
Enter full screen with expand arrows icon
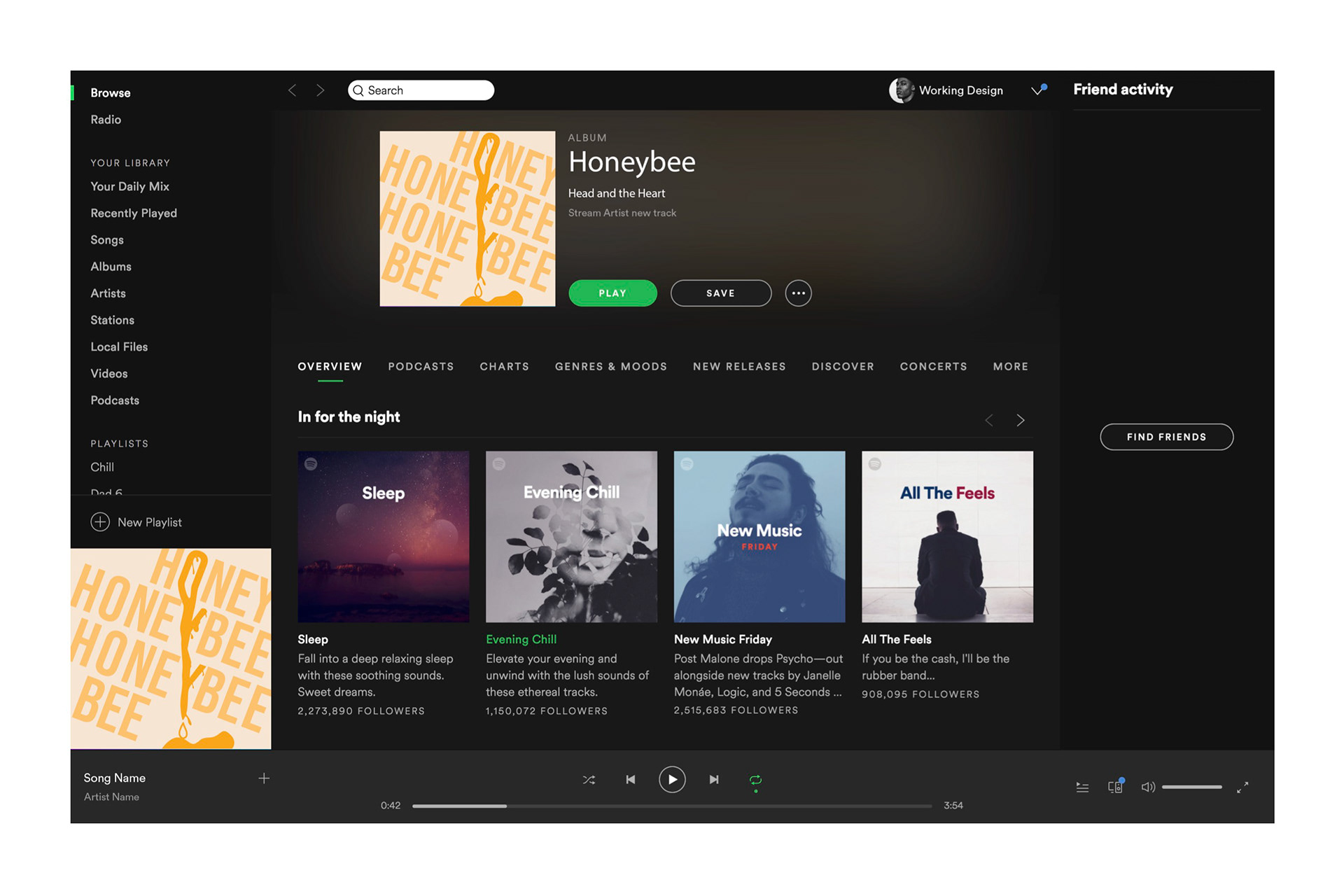tap(1242, 787)
